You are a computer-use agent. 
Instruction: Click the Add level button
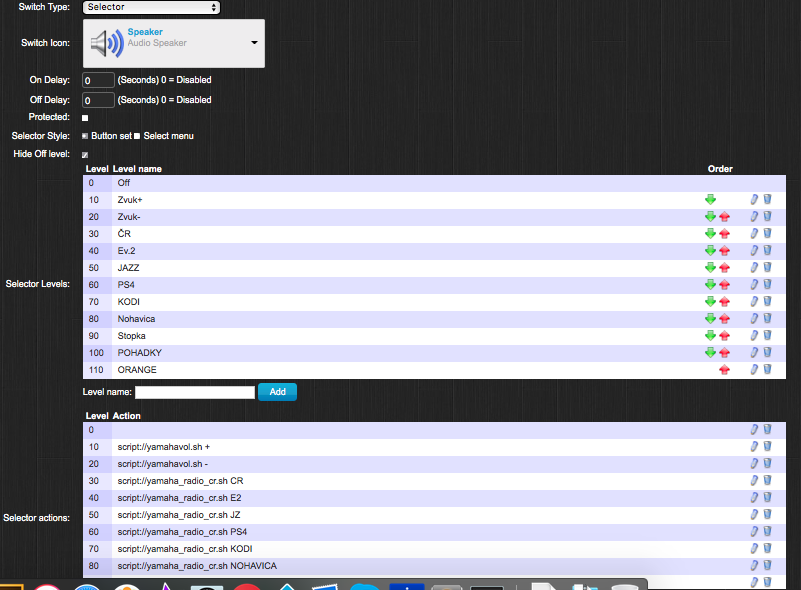277,392
